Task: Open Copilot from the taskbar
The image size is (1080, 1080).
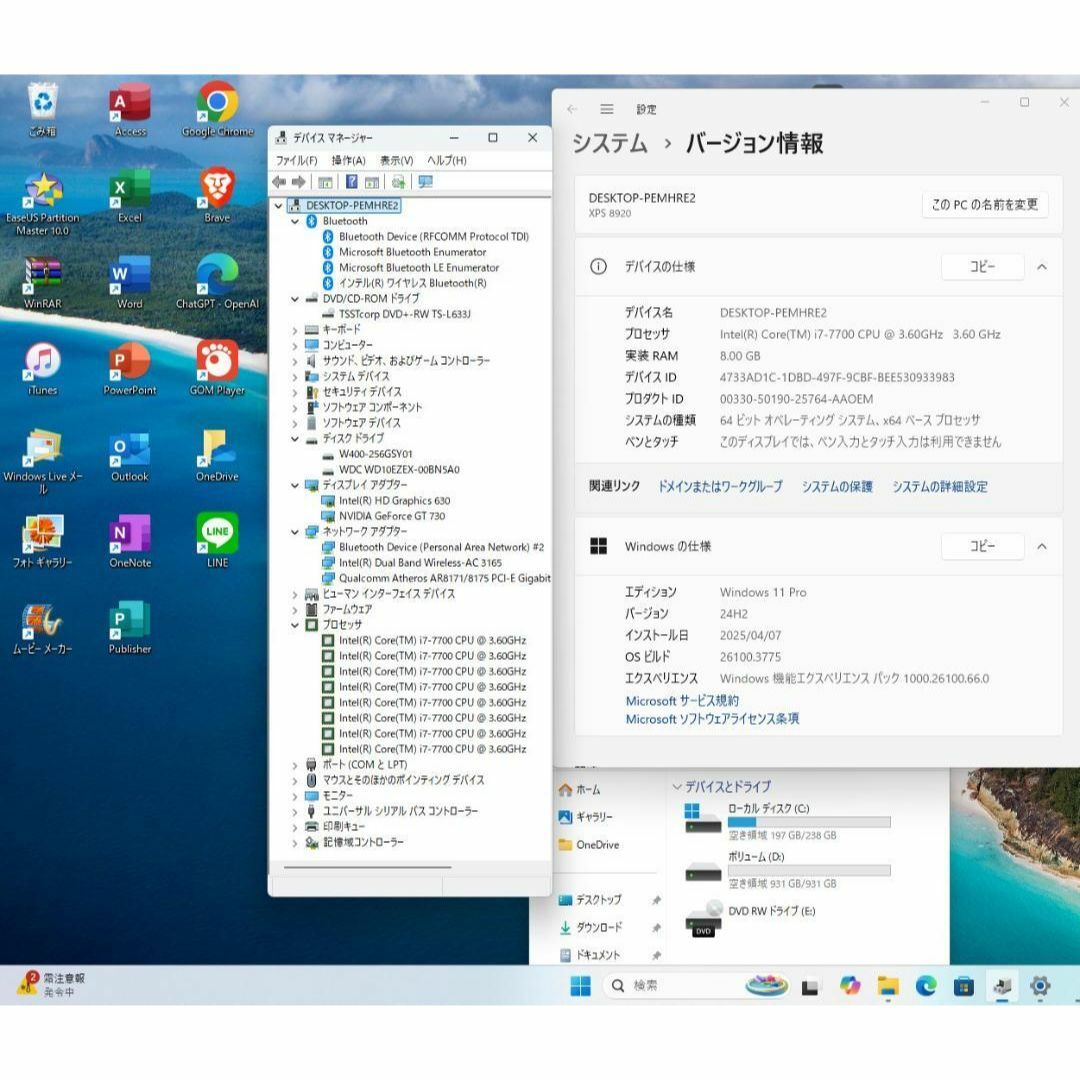Action: (x=850, y=986)
